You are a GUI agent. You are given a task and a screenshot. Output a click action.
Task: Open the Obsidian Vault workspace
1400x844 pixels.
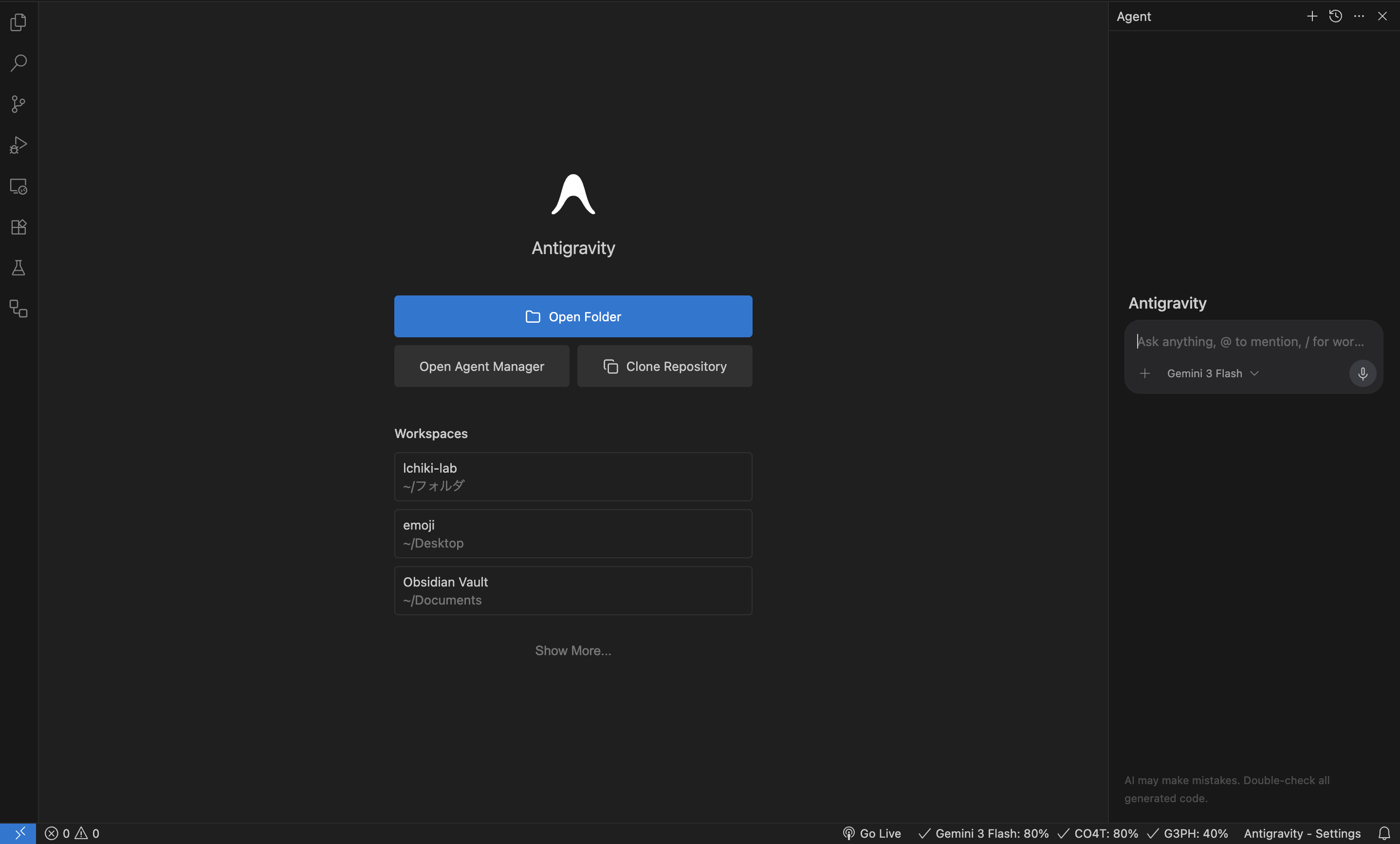pyautogui.click(x=573, y=590)
